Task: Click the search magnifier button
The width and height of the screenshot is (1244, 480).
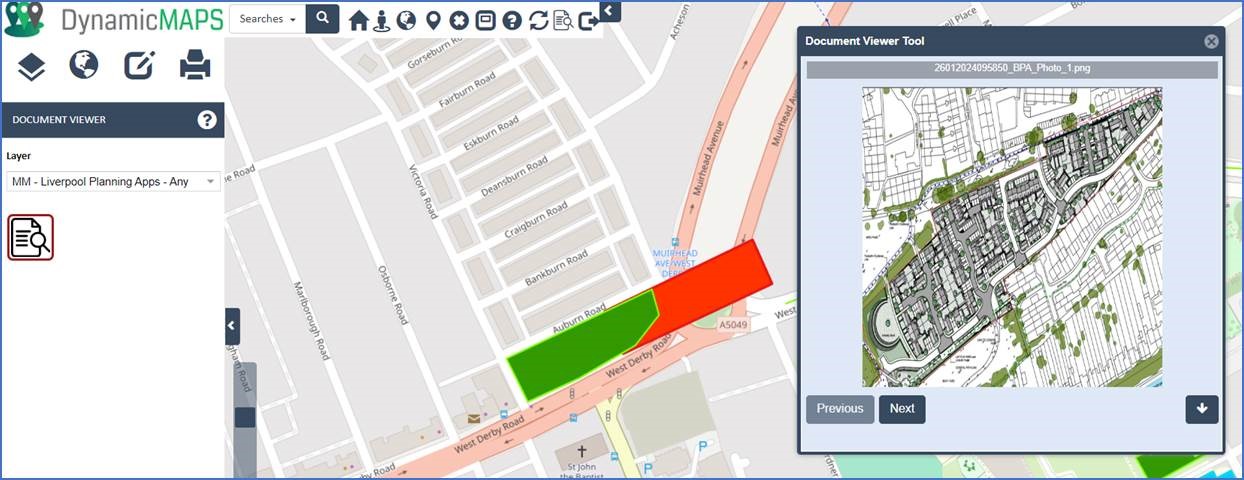Action: click(322, 18)
